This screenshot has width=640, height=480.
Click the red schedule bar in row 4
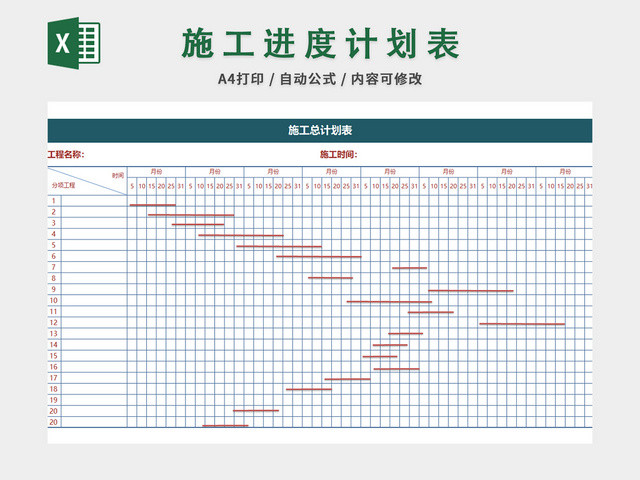(241, 235)
